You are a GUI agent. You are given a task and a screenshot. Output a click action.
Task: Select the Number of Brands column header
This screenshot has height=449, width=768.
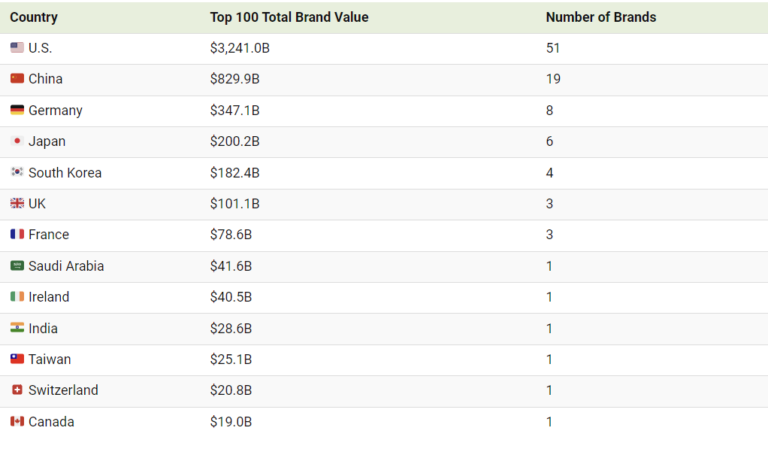(601, 17)
